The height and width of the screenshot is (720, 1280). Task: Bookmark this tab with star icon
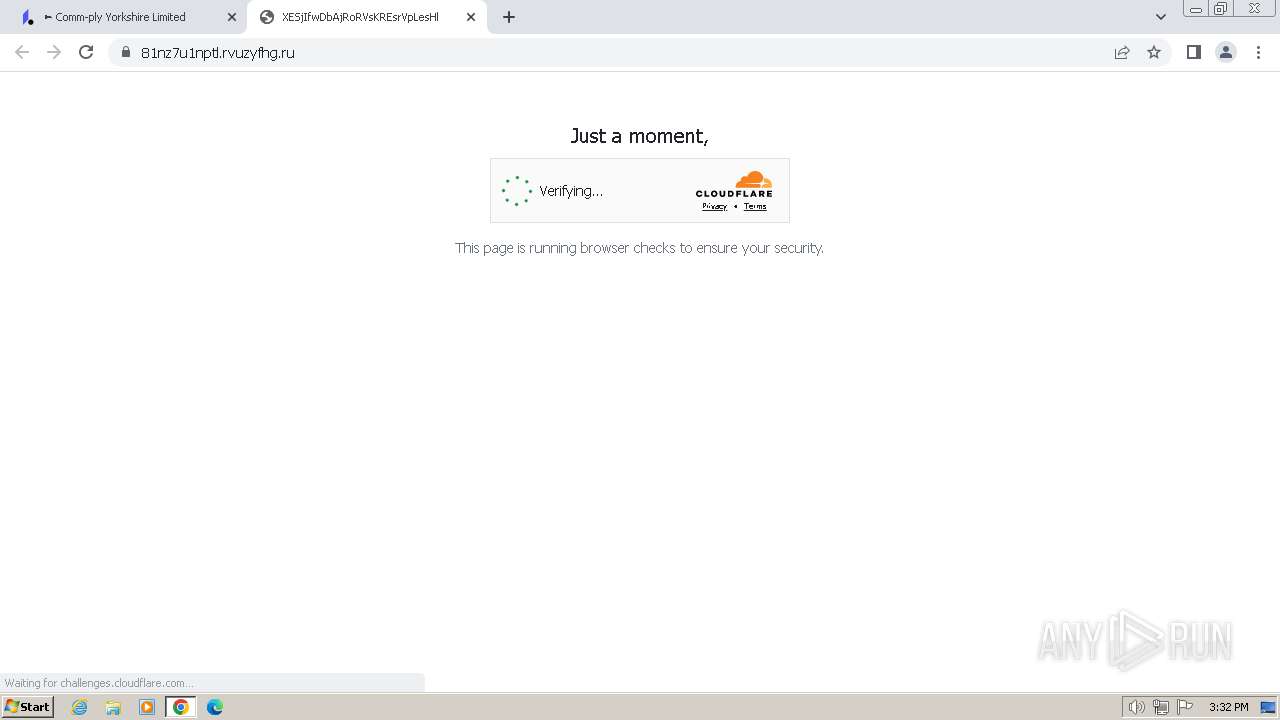(1154, 52)
